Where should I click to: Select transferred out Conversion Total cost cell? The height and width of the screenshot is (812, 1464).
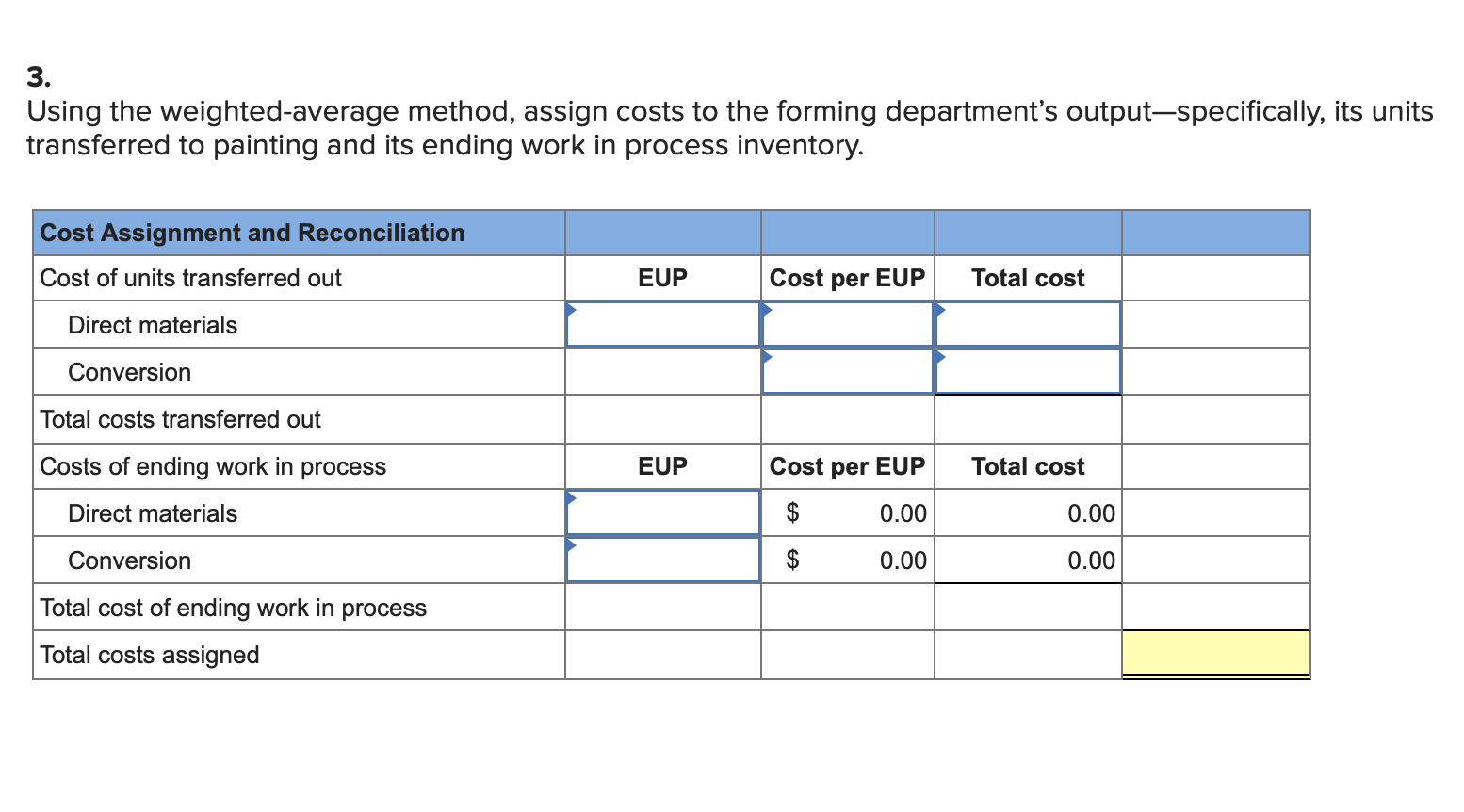pyautogui.click(x=1028, y=371)
